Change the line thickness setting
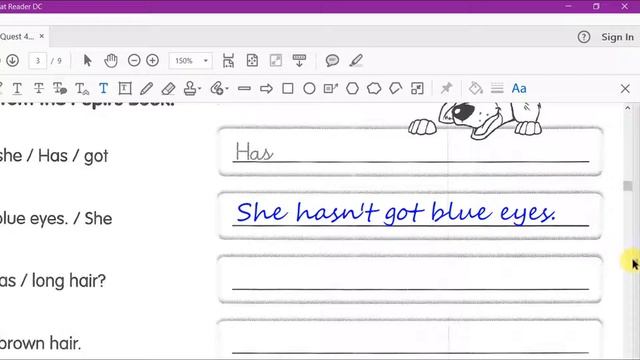The height and width of the screenshot is (360, 640). (497, 89)
